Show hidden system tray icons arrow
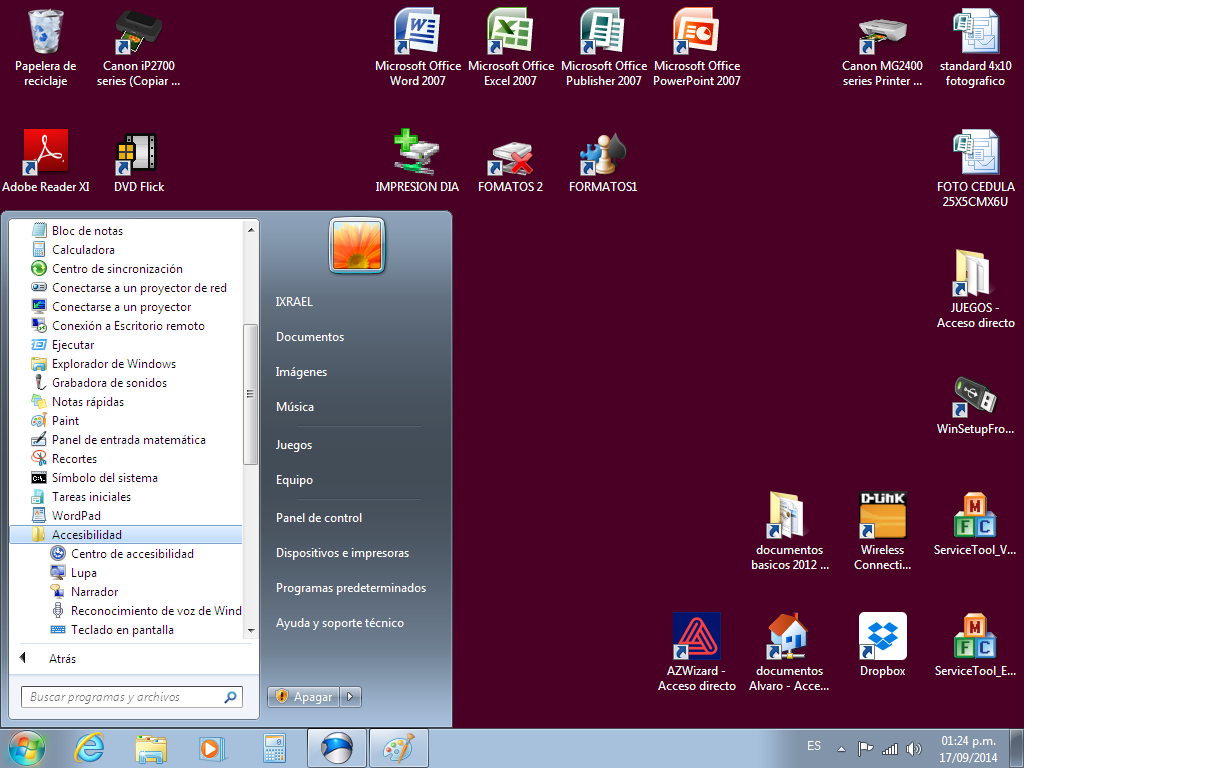Screen dimensions: 1223x768 (x=841, y=748)
